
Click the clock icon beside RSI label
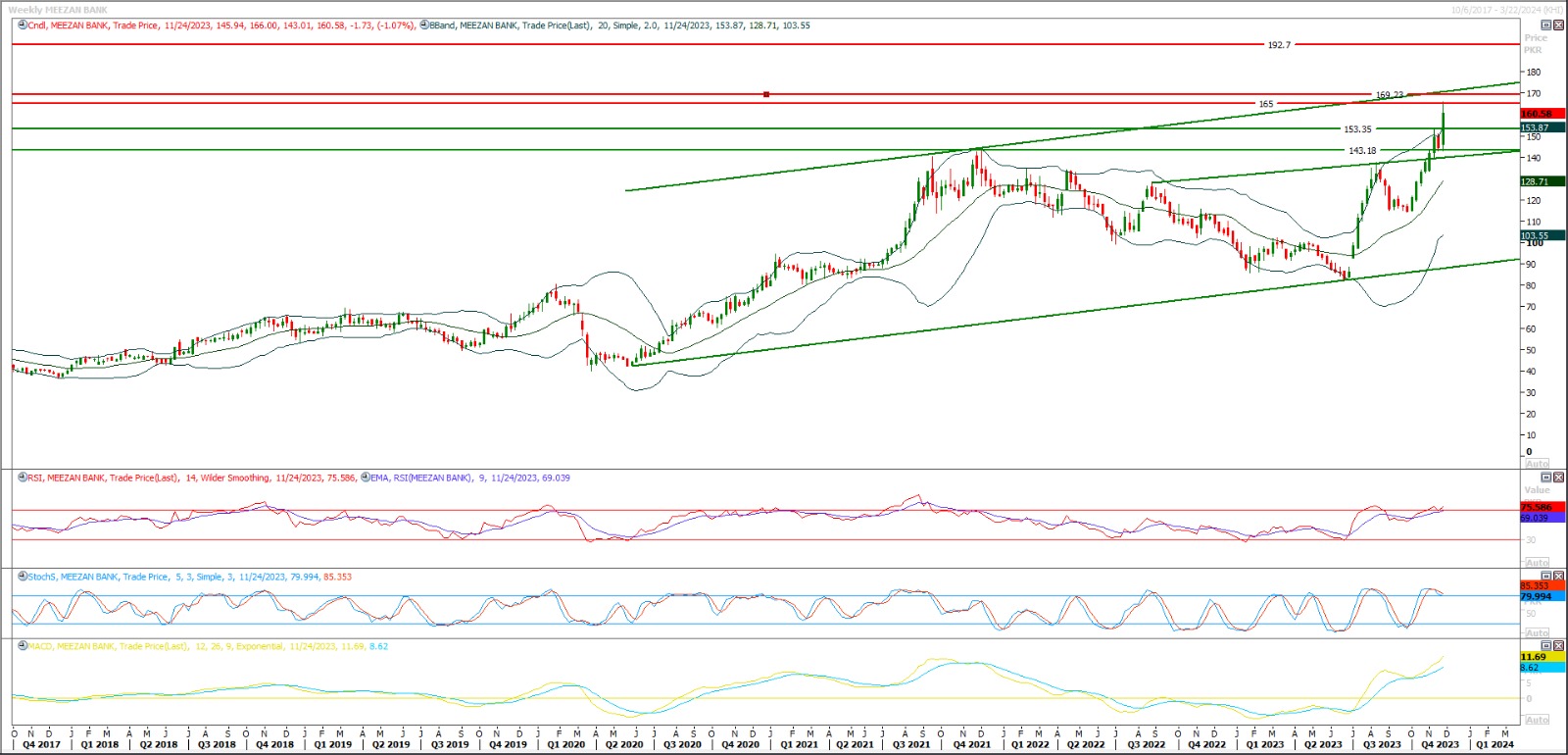tap(23, 478)
